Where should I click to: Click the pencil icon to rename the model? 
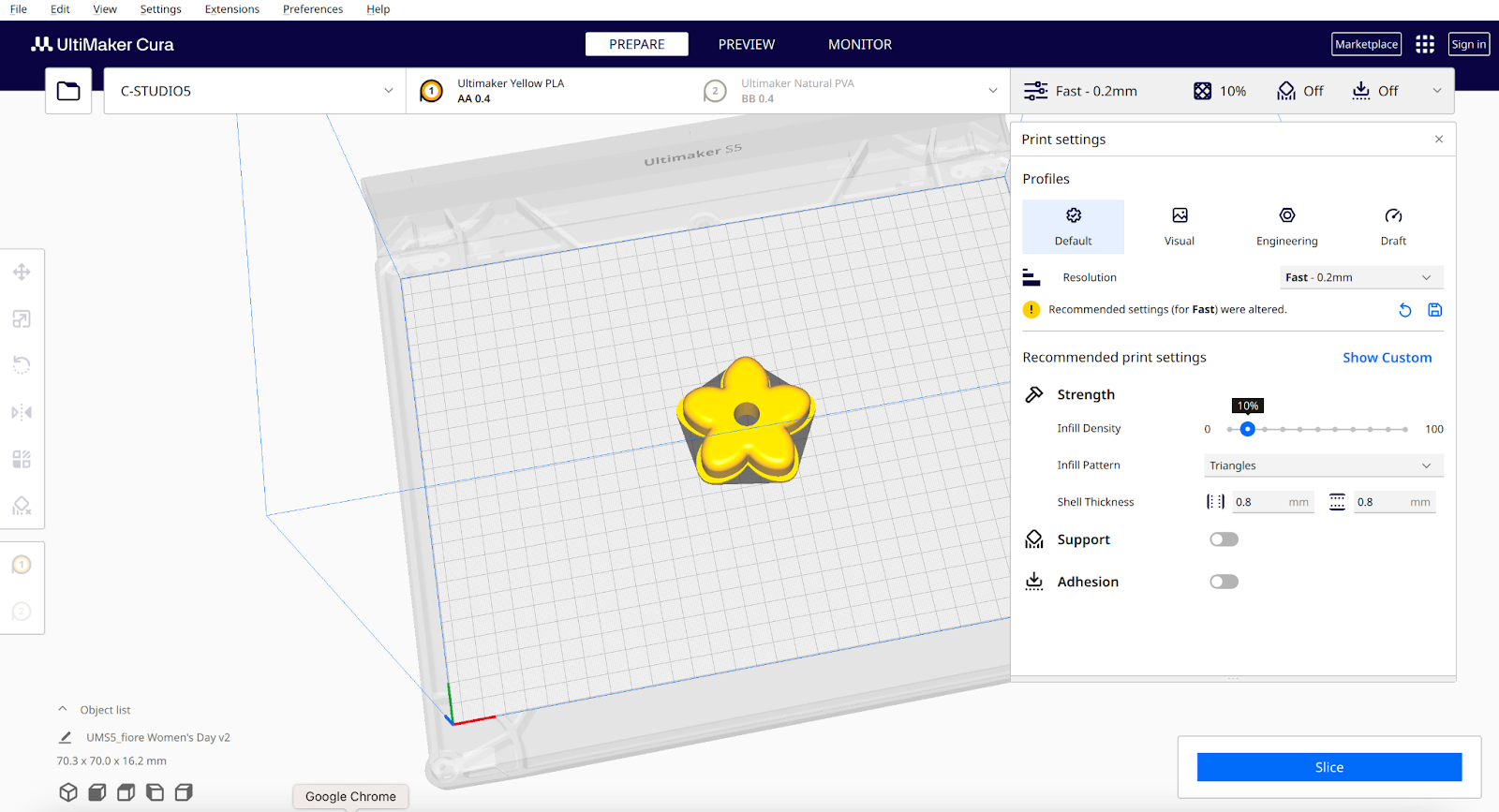tap(66, 737)
